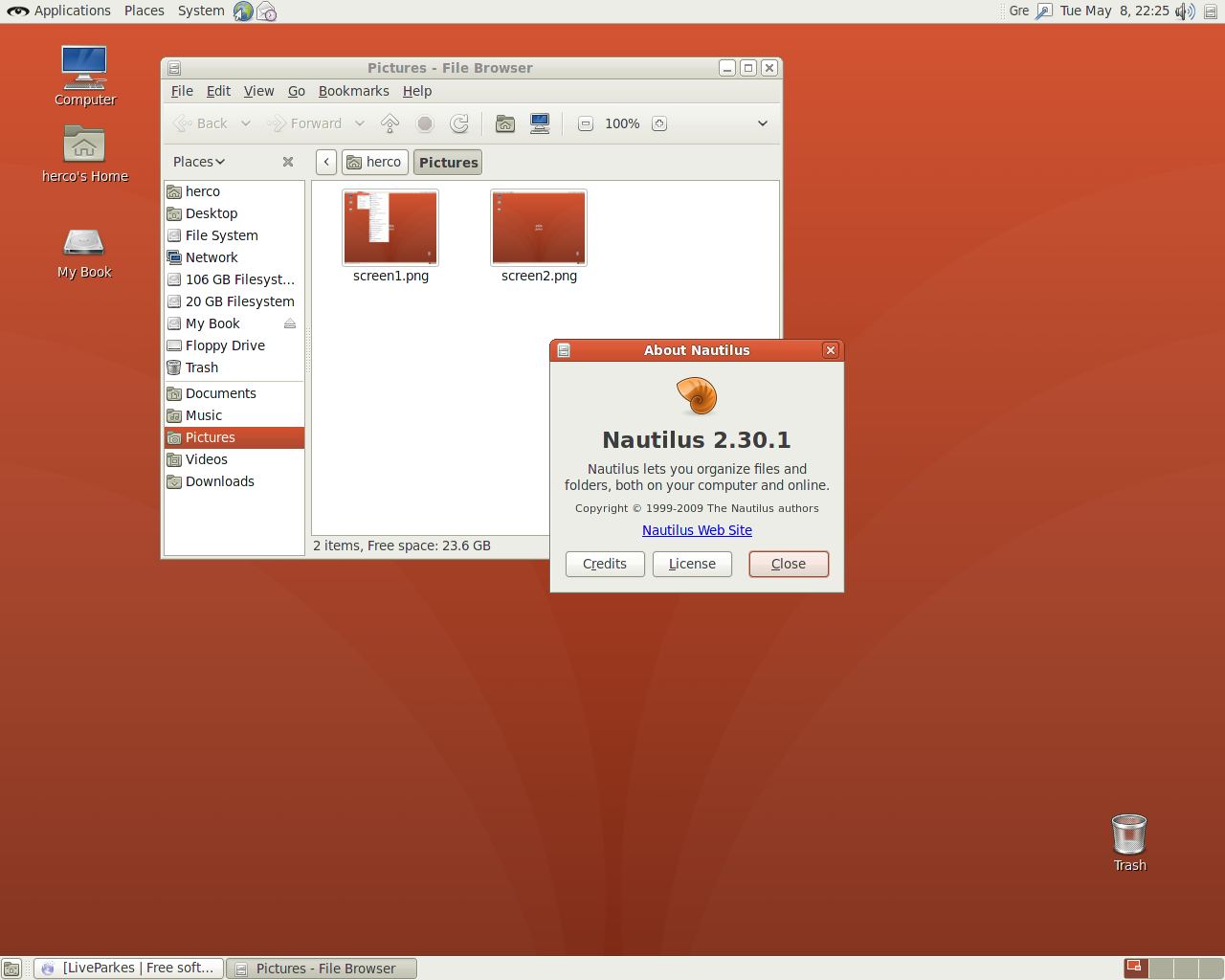Switch to LiveParkes taskbar window
Image resolution: width=1225 pixels, height=980 pixels.
(129, 969)
